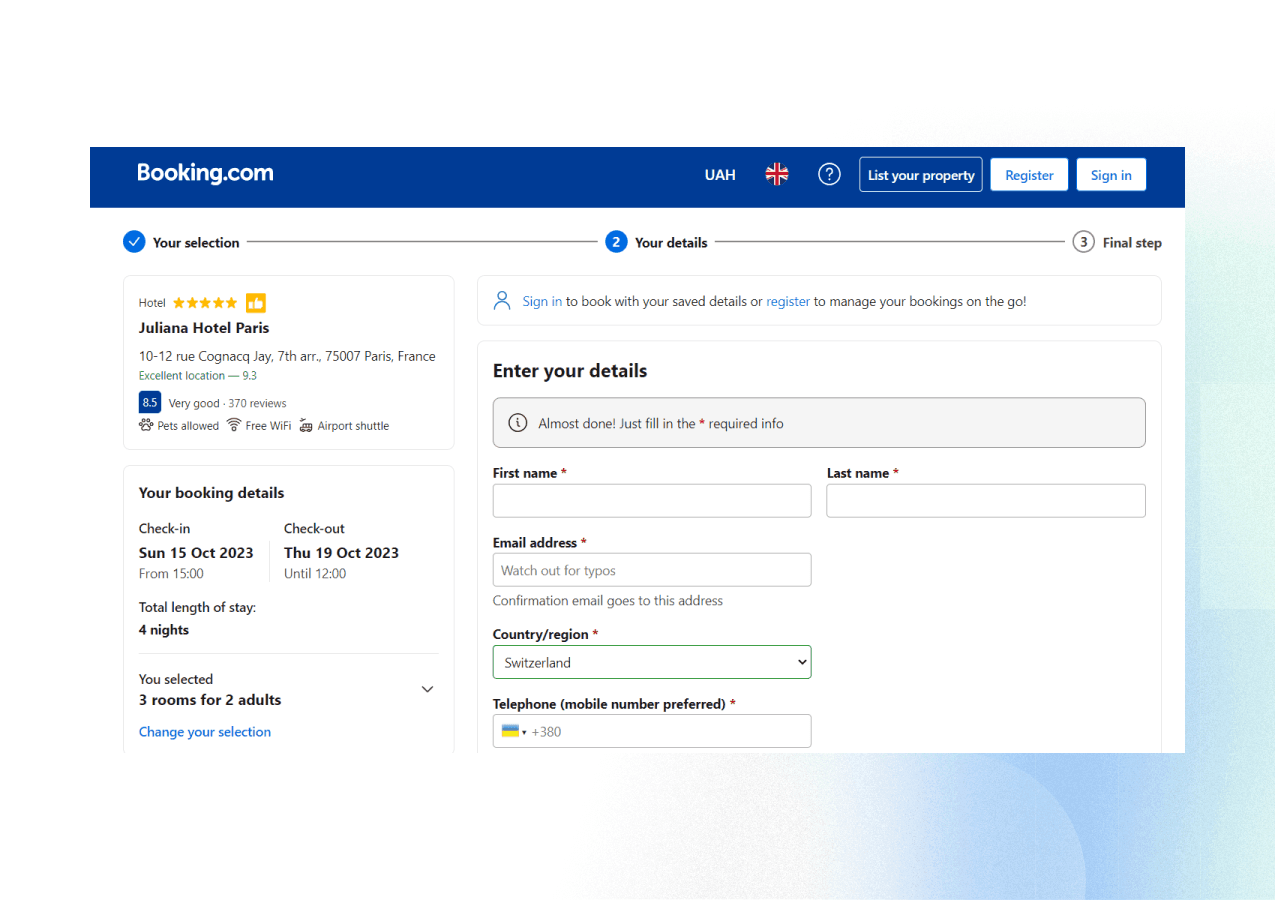Click the Your booking details heading
The height and width of the screenshot is (900, 1275).
coord(212,493)
